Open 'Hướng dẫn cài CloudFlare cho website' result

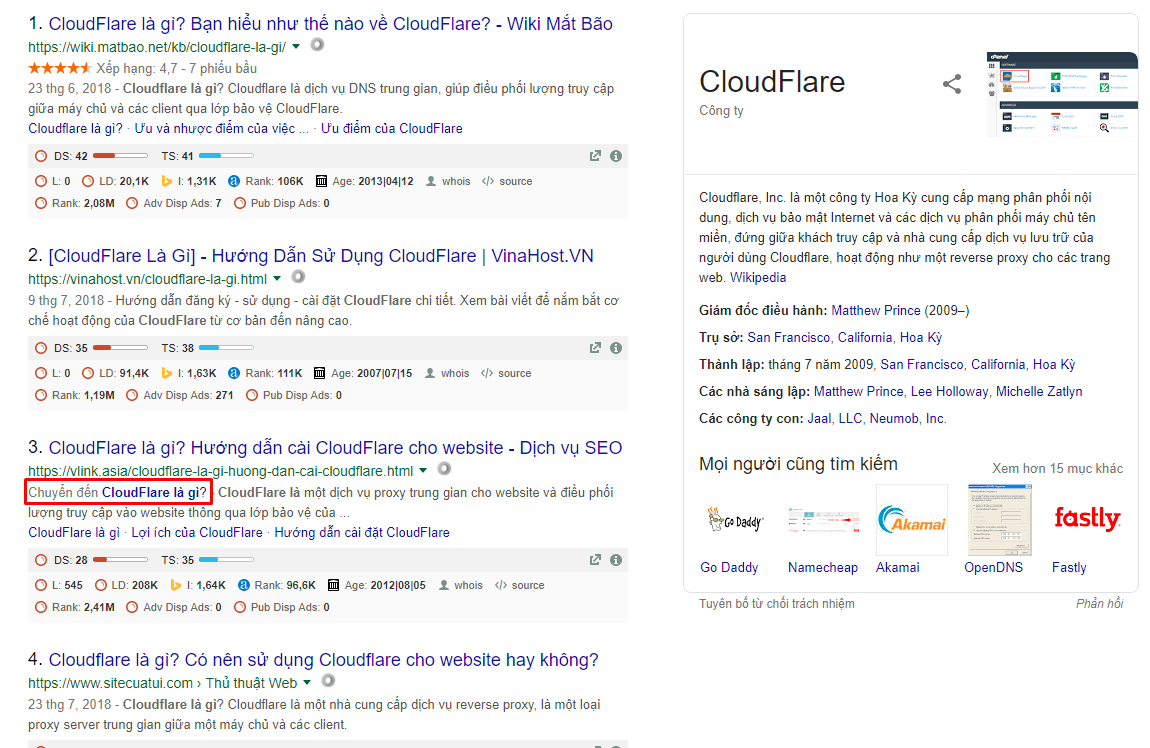(x=335, y=448)
